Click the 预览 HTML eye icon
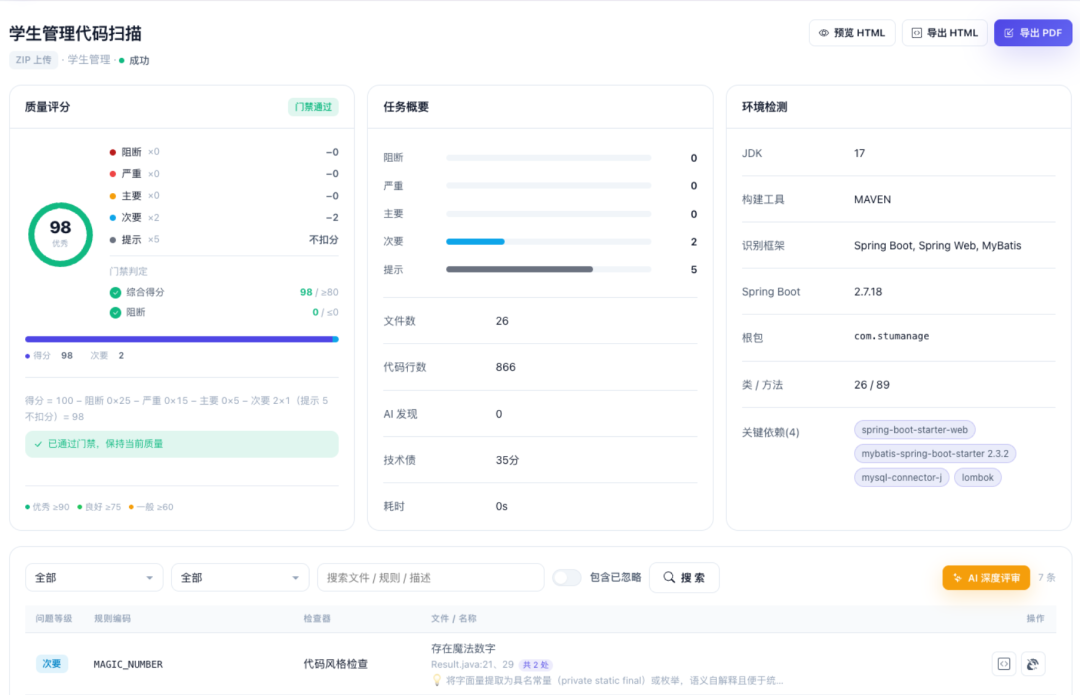This screenshot has width=1080, height=695. point(823,33)
